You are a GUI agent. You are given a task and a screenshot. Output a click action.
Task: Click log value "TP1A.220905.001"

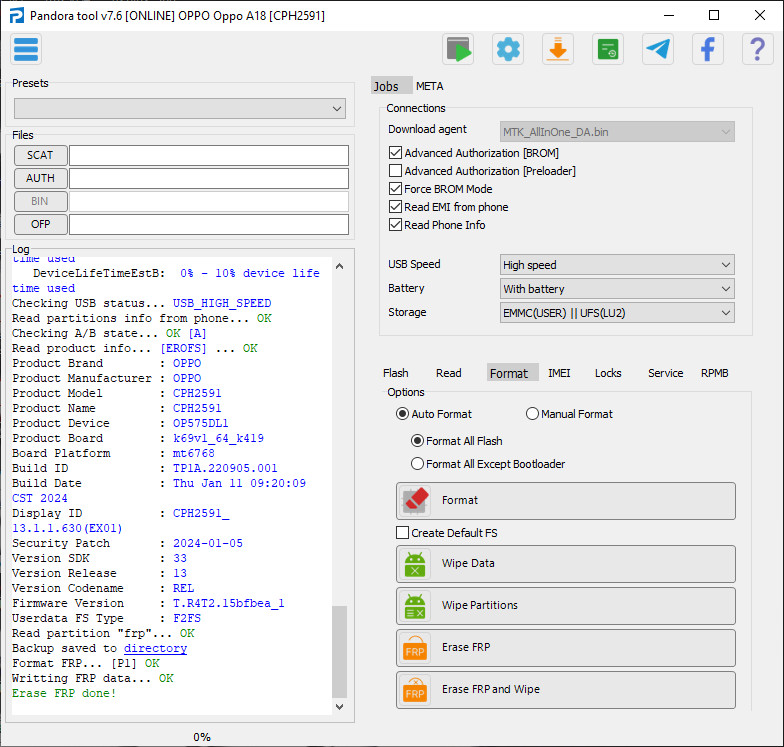225,468
